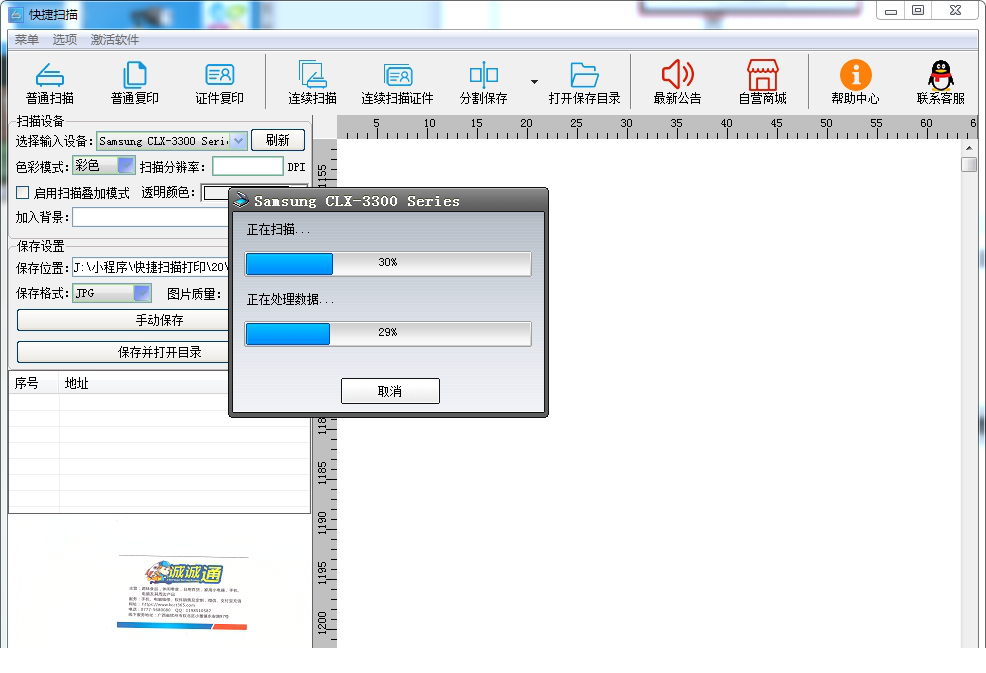Click the 连续扫描证件 toolbar icon

point(397,75)
